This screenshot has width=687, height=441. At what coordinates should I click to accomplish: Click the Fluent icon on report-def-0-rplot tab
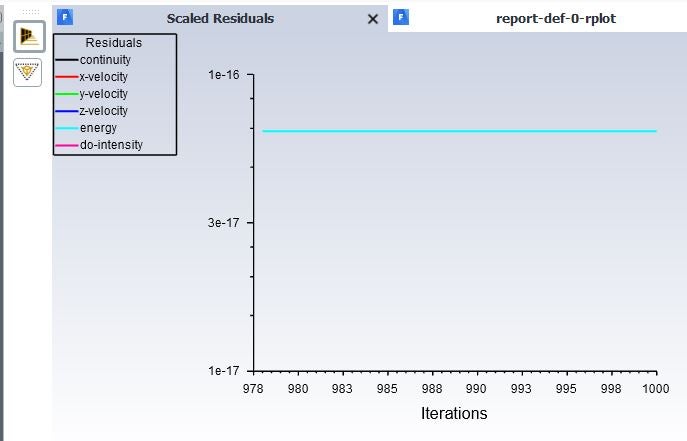401,18
